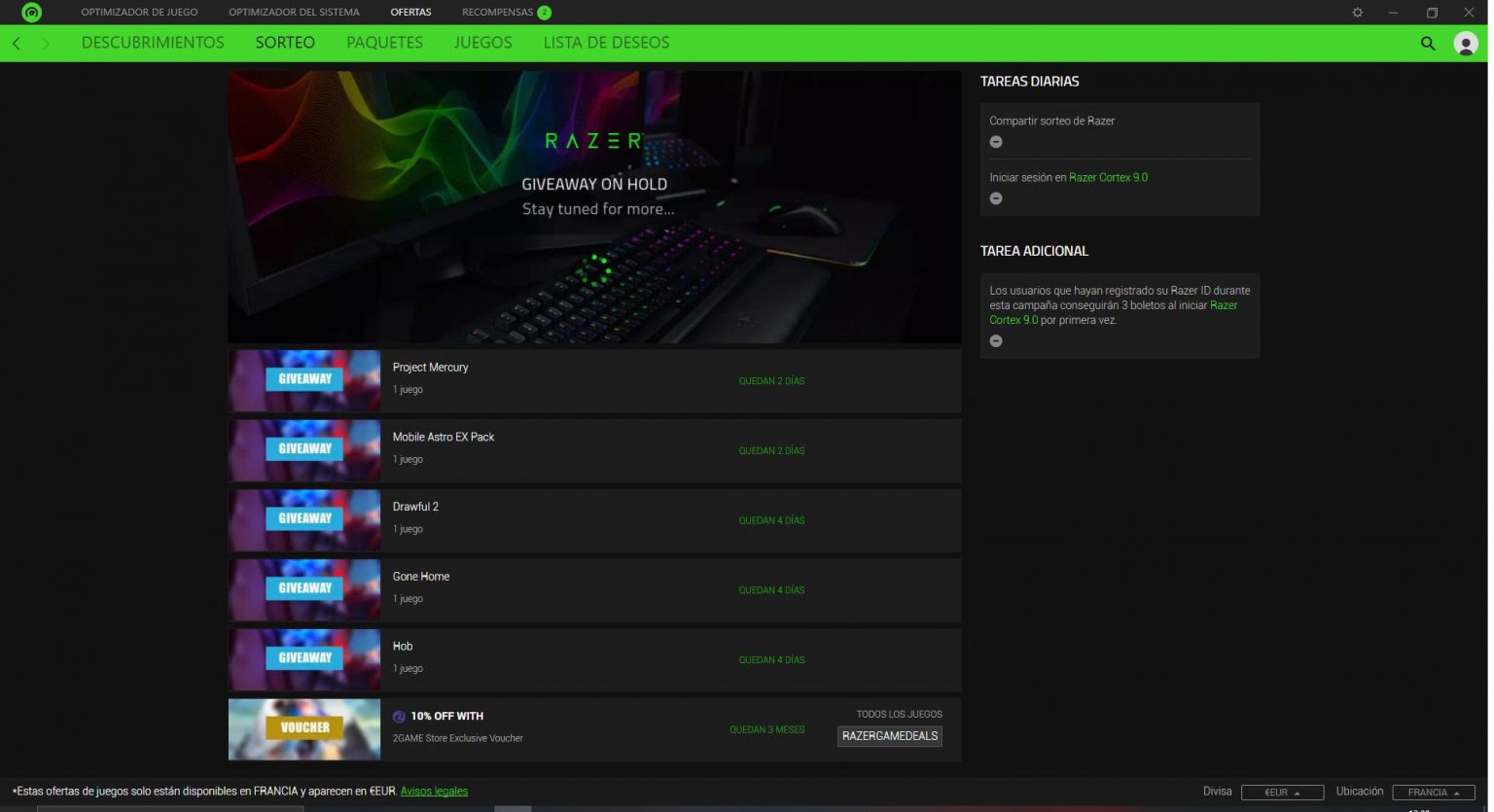Screen dimensions: 1494x812
Task: Open Drawful 2 giveaway thumbnail
Action: click(305, 522)
